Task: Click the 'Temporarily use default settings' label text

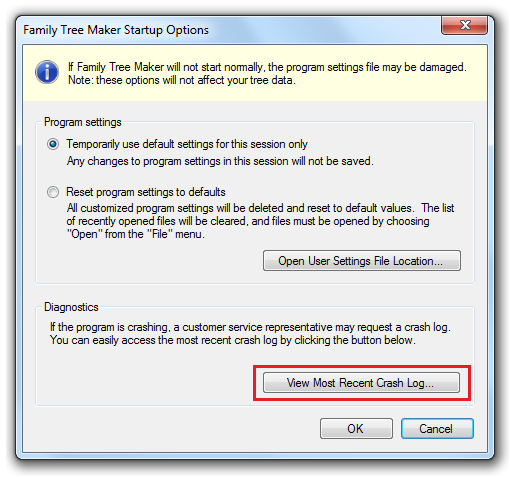Action: coord(187,144)
